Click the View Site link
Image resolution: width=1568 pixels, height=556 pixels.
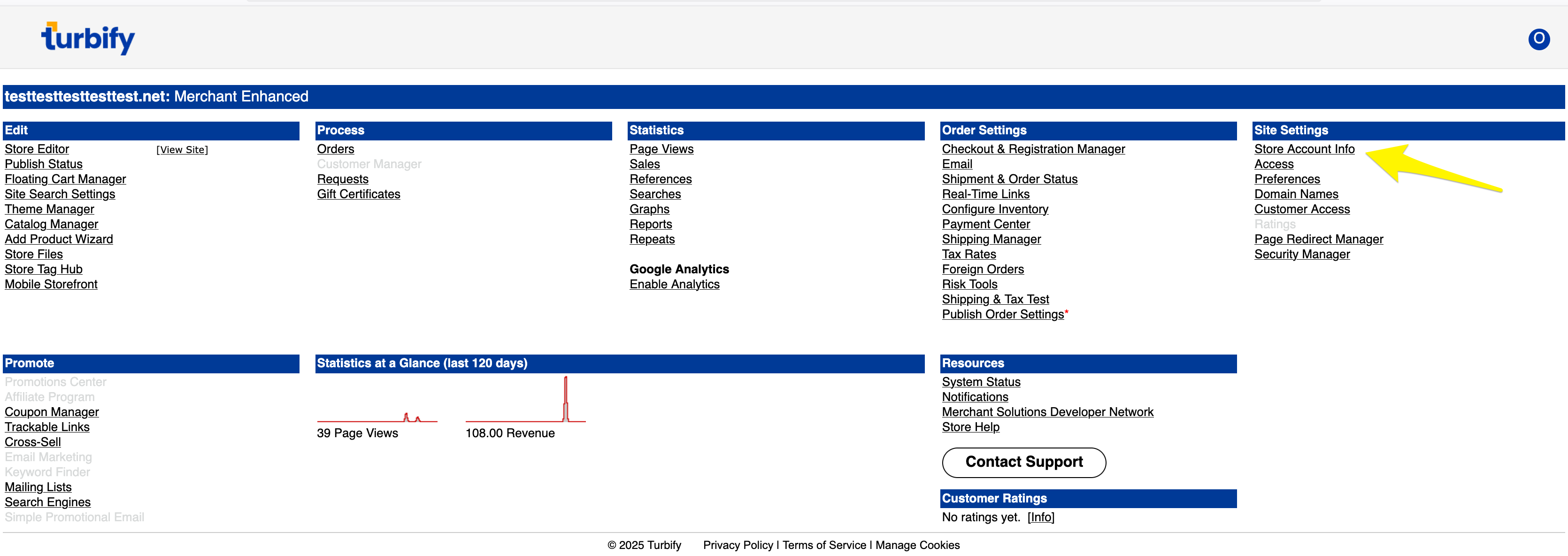tap(182, 150)
